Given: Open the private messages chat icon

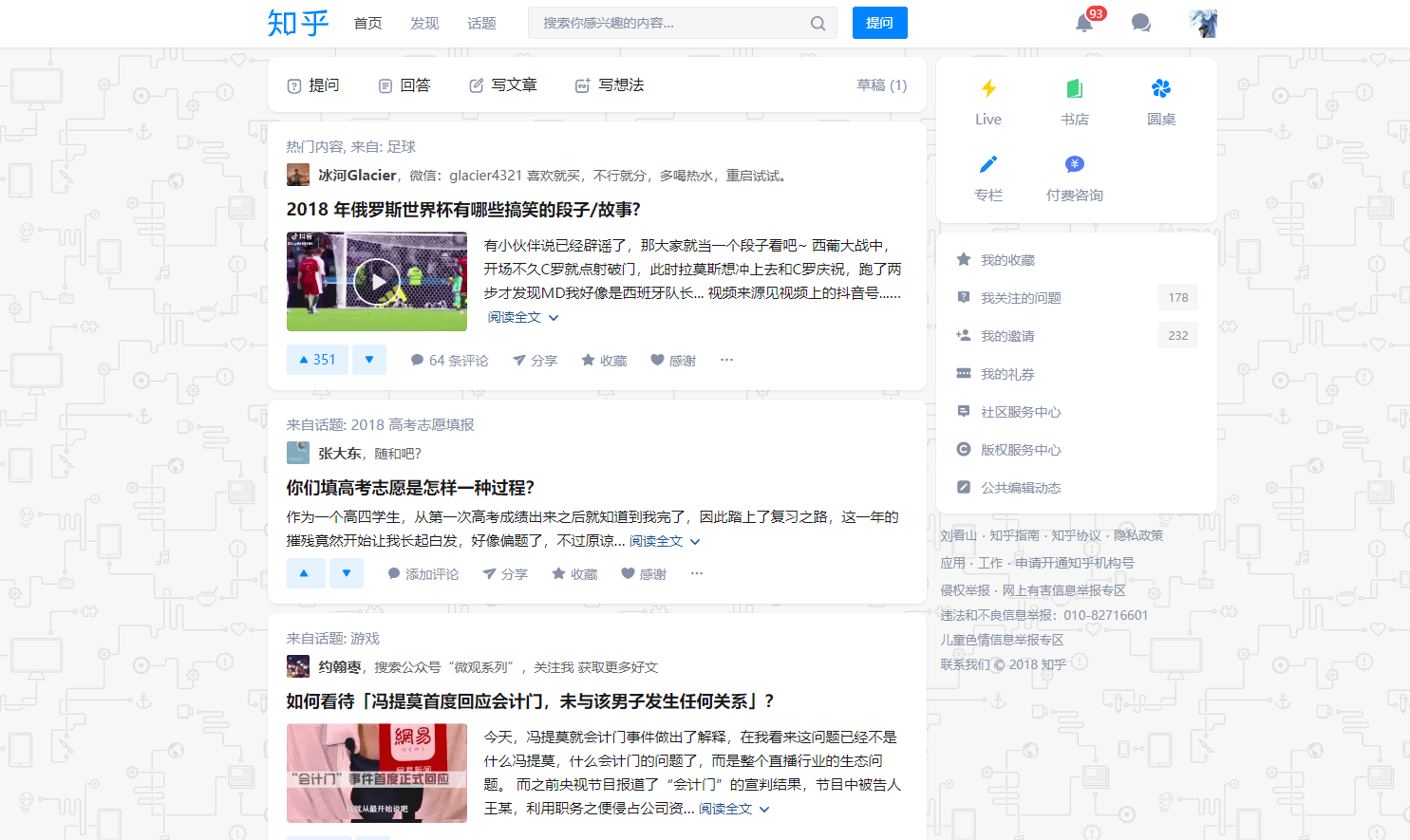Looking at the screenshot, I should tap(1140, 23).
